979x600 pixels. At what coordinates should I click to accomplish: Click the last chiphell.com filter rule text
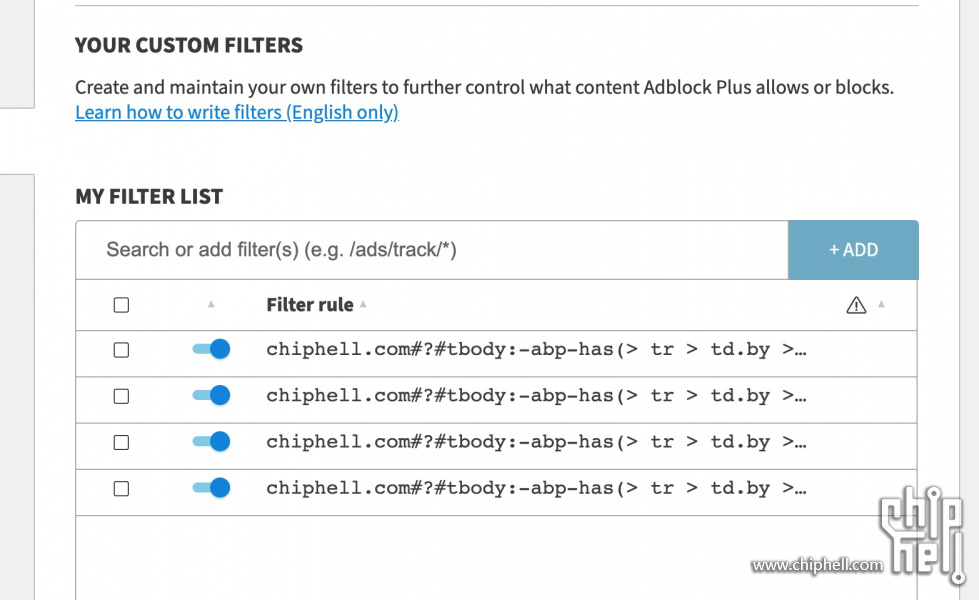pyautogui.click(x=536, y=488)
